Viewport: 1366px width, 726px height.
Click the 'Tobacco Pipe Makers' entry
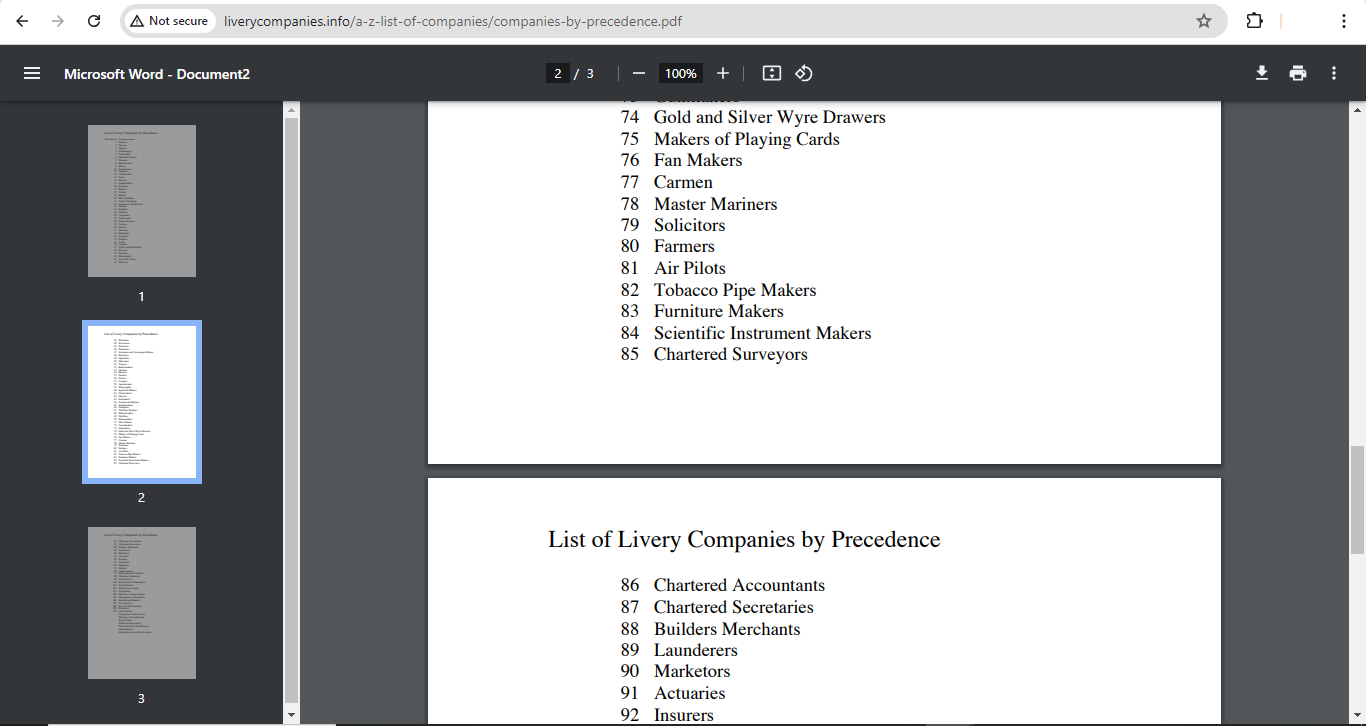click(735, 290)
